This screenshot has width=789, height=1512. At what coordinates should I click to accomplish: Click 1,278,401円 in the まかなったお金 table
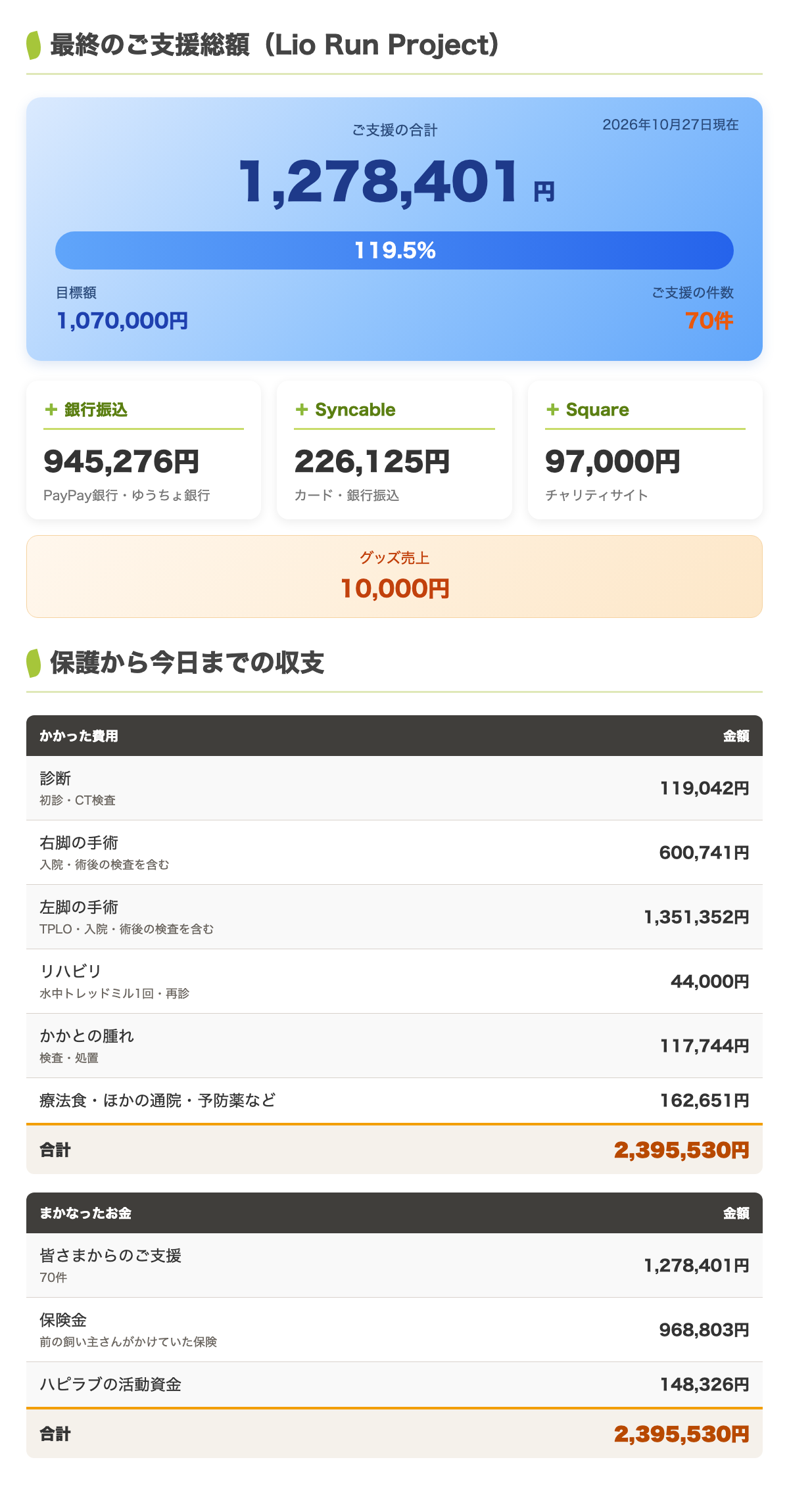click(696, 1265)
